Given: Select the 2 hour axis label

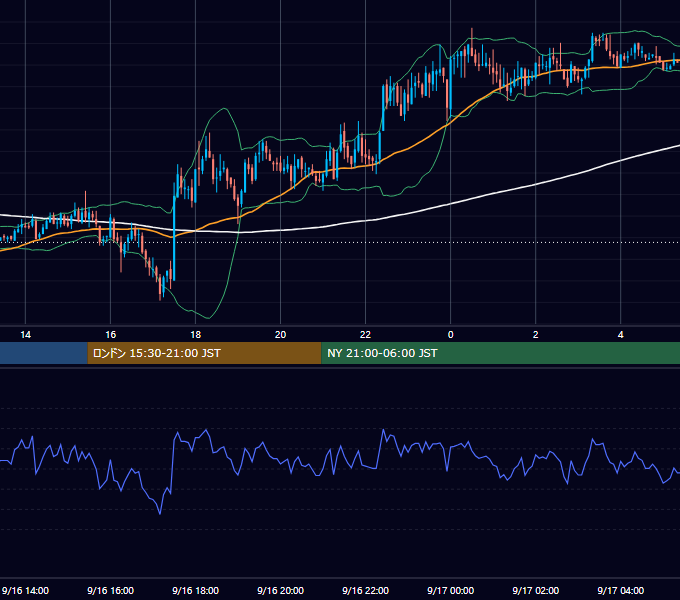Looking at the screenshot, I should [x=536, y=335].
